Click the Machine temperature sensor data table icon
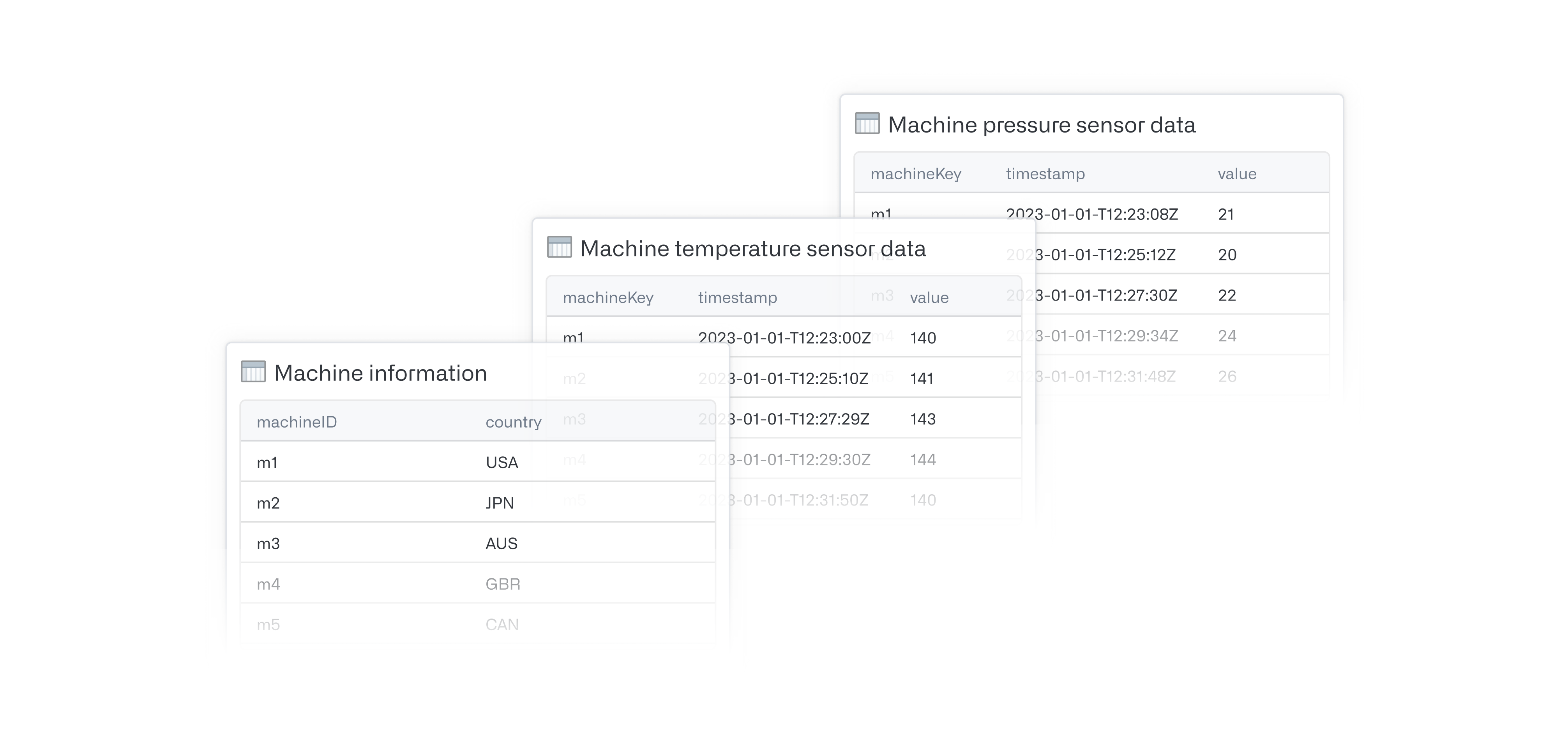Viewport: 1568px width, 753px height. click(x=560, y=247)
